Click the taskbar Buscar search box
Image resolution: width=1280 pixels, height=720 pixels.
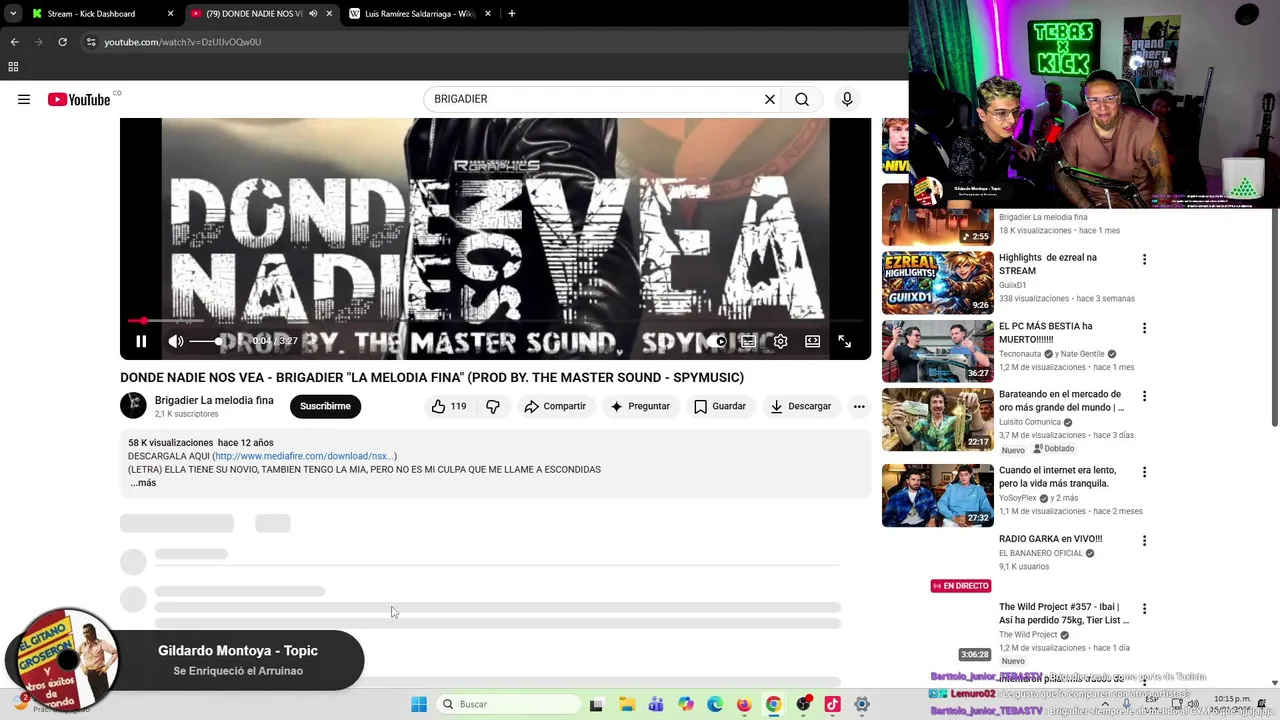508,704
